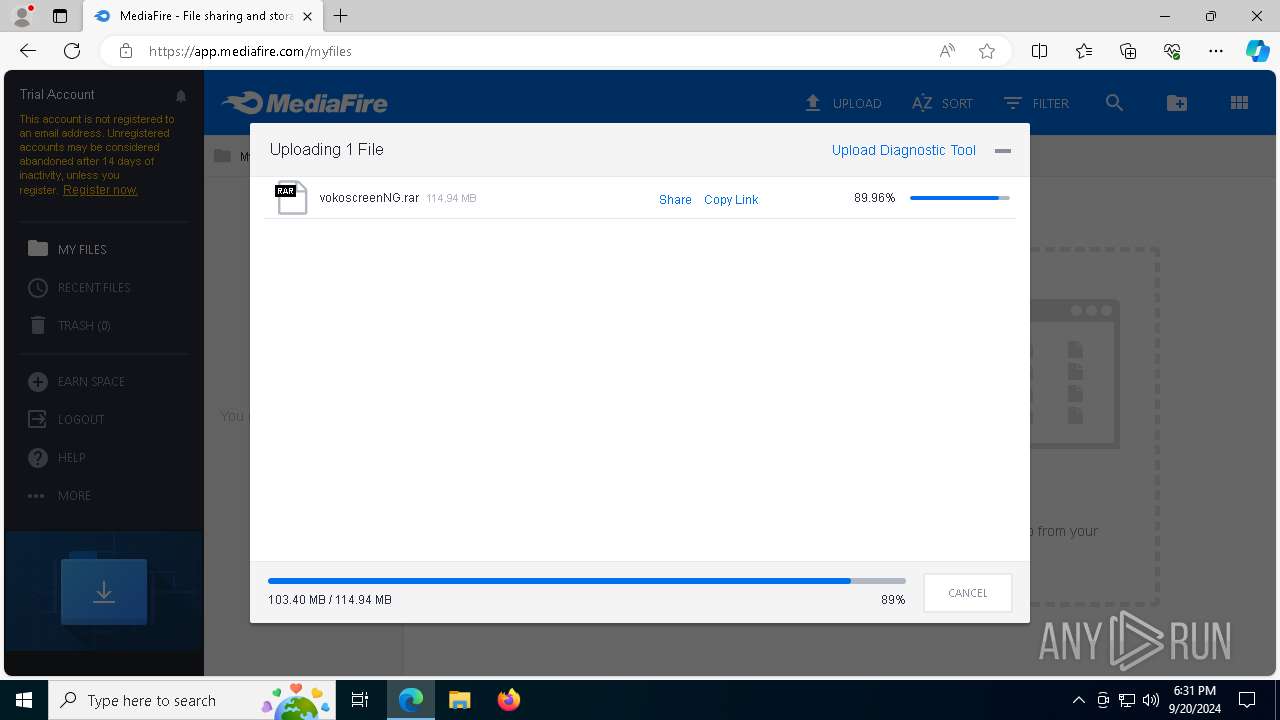Image resolution: width=1280 pixels, height=720 pixels.
Task: Open split screen view
Action: pos(1040,51)
